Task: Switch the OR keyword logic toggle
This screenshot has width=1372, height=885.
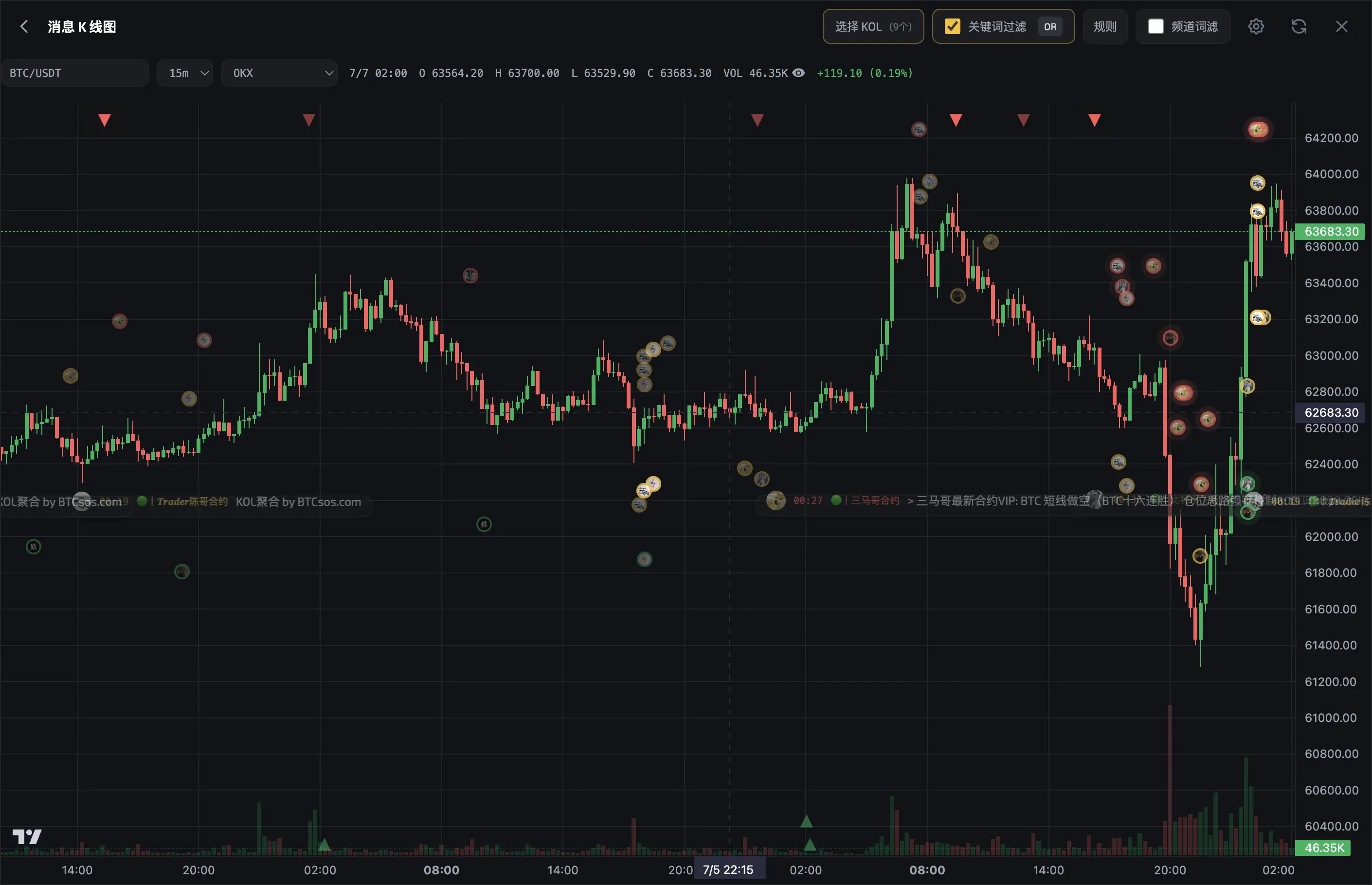Action: click(1050, 26)
